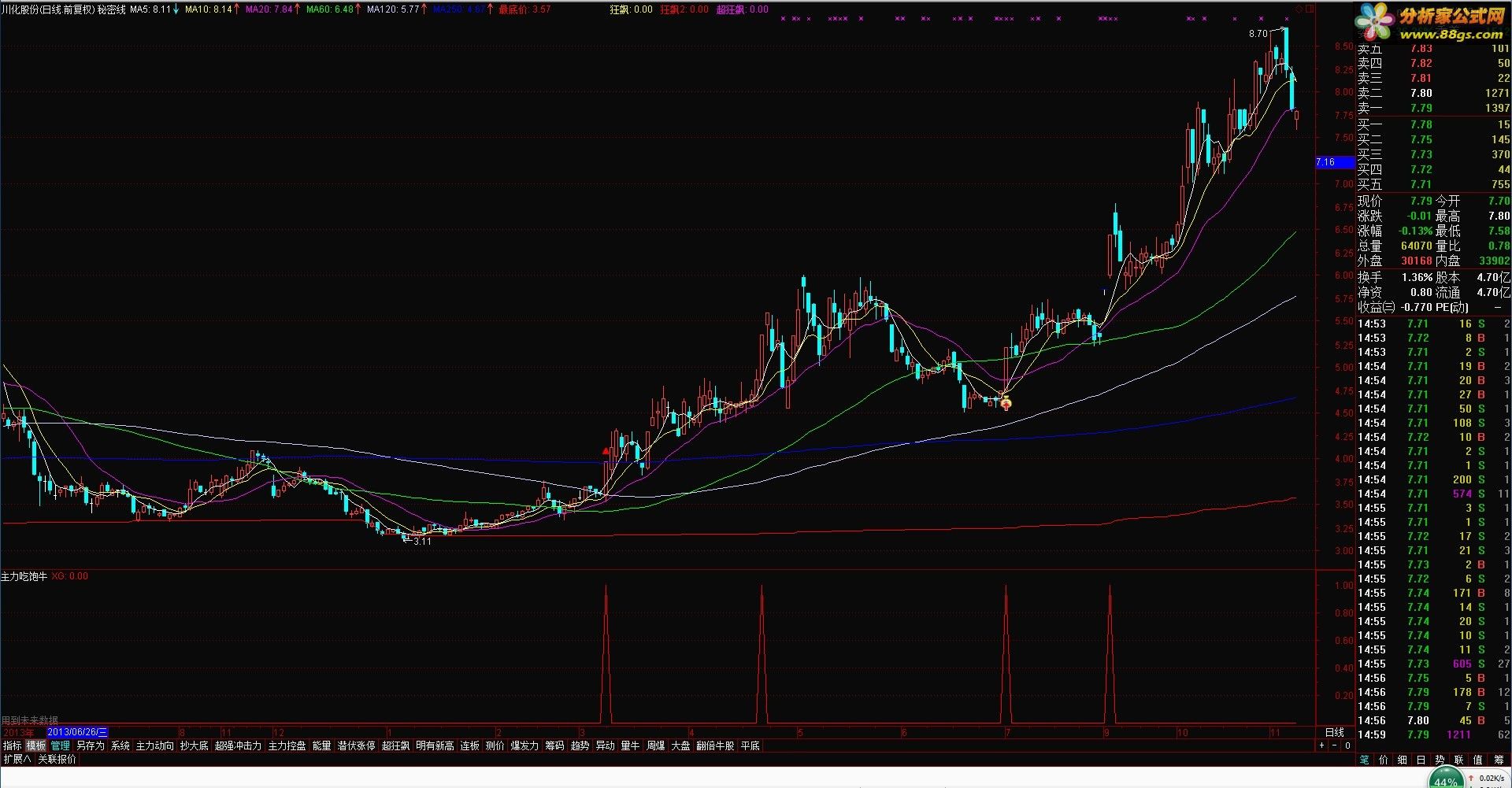This screenshot has height=788, width=1512.
Task: Click the 卖一 7.79 order row
Action: [x=1433, y=108]
